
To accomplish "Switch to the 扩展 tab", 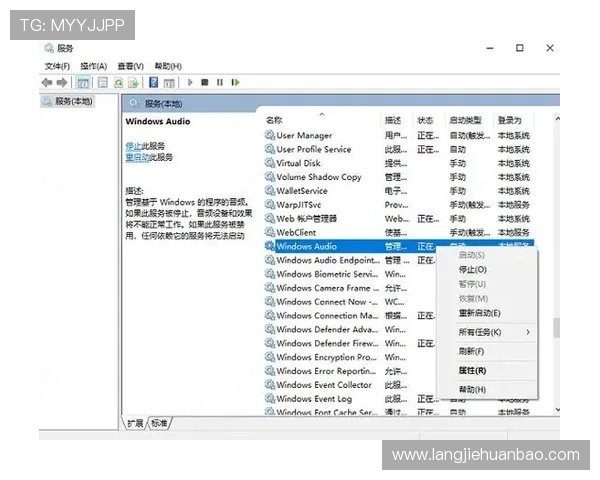I will click(135, 423).
